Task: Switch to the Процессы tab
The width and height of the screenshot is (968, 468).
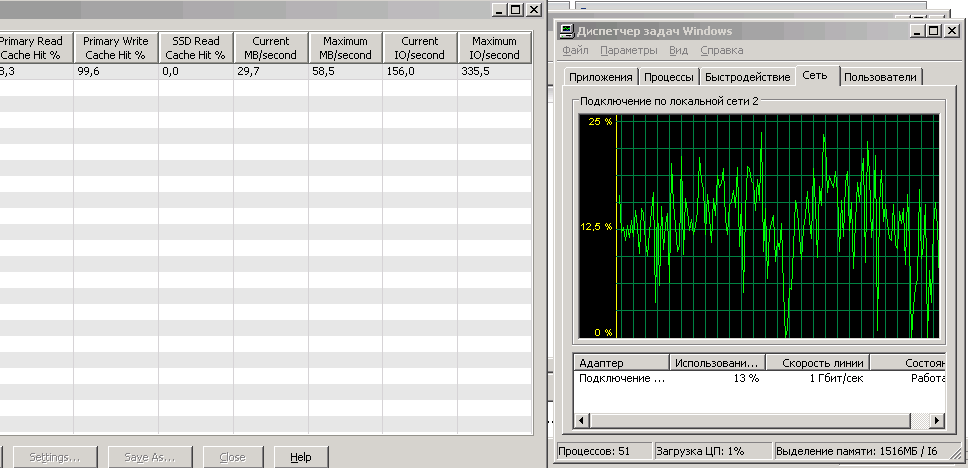Action: (x=668, y=77)
